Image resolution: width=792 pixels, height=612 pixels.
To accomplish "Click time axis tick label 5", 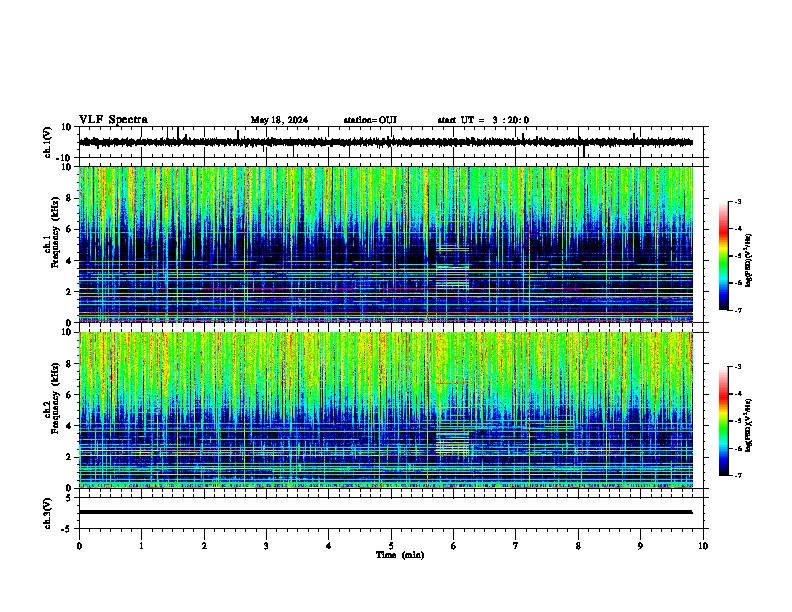I will point(391,546).
